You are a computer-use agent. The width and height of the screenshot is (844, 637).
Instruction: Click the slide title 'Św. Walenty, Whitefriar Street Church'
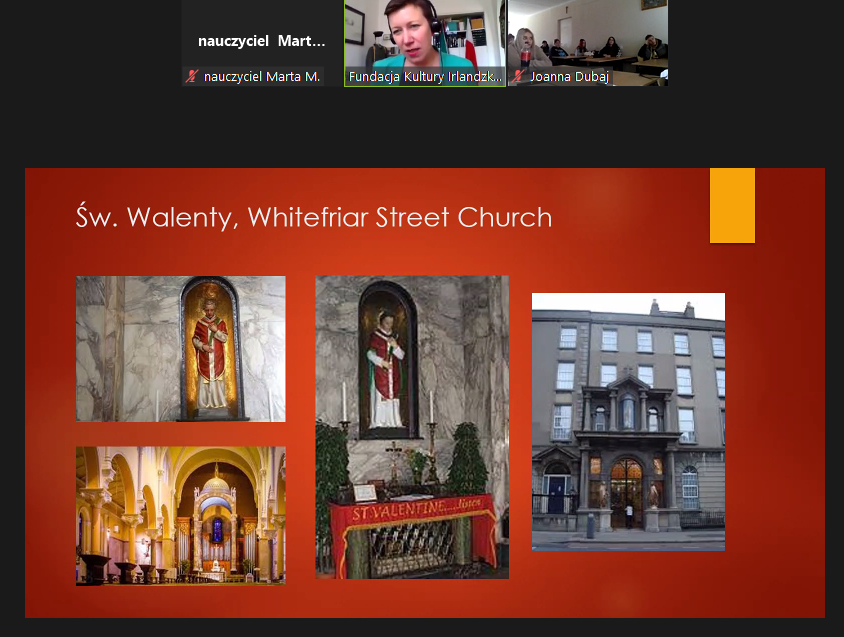[x=314, y=217]
